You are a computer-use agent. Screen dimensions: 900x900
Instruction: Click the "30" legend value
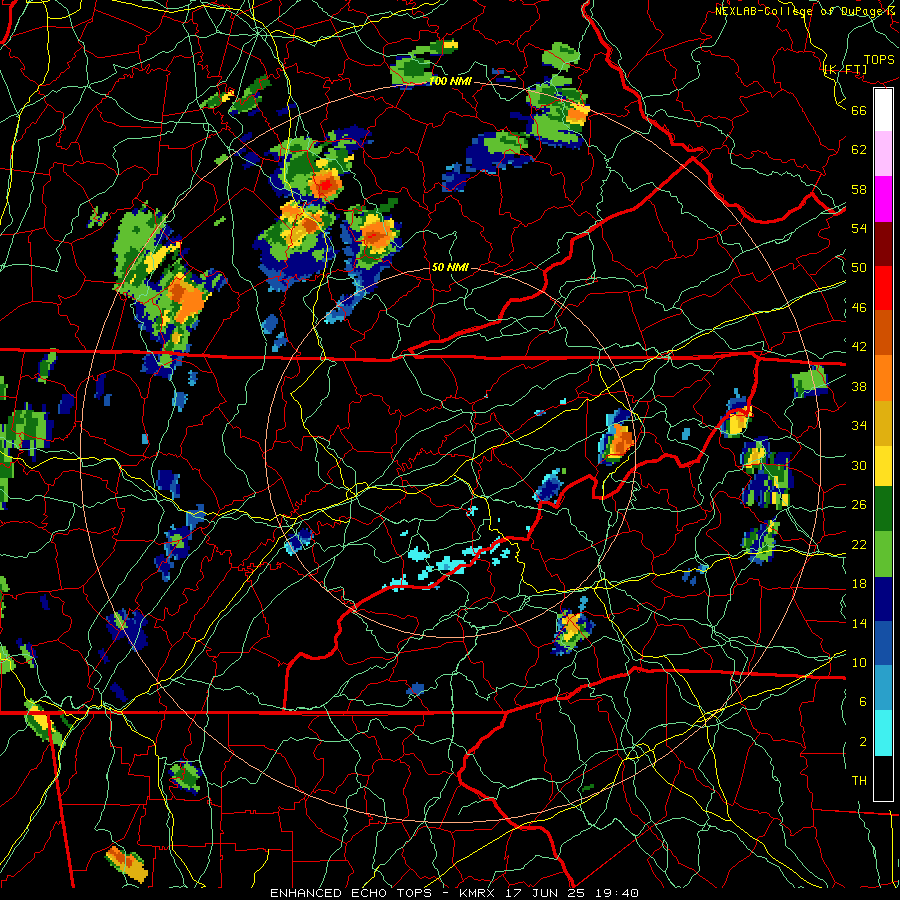[859, 465]
